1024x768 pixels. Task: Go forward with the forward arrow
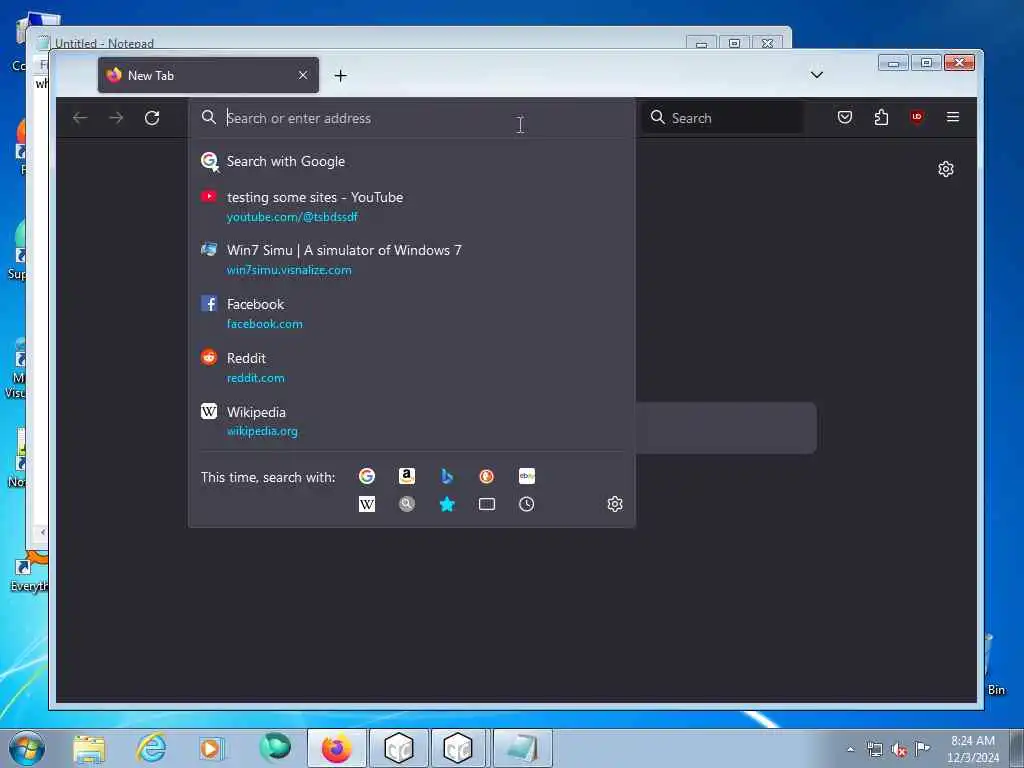116,118
